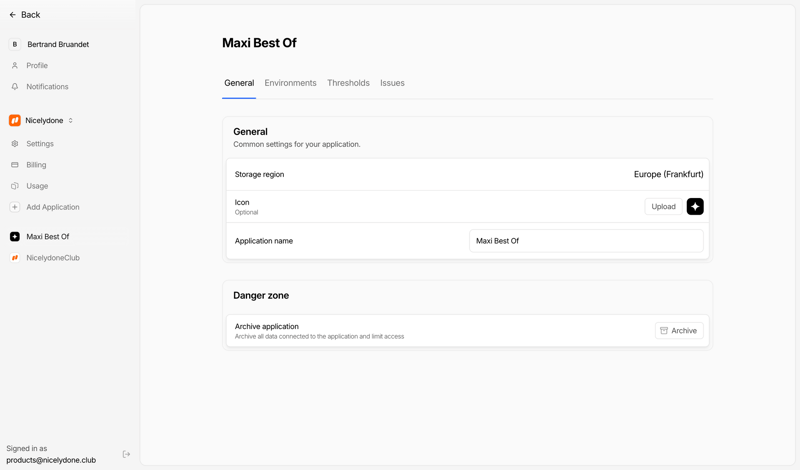Click the sign out icon
The image size is (800, 470).
click(126, 454)
